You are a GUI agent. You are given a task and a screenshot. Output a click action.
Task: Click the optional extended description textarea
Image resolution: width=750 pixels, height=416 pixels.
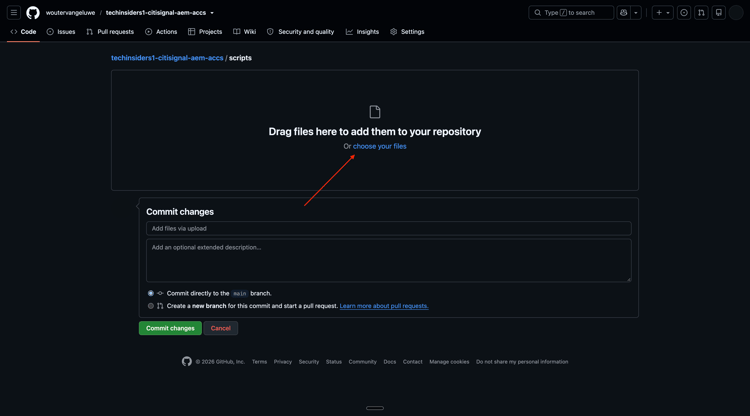point(388,261)
